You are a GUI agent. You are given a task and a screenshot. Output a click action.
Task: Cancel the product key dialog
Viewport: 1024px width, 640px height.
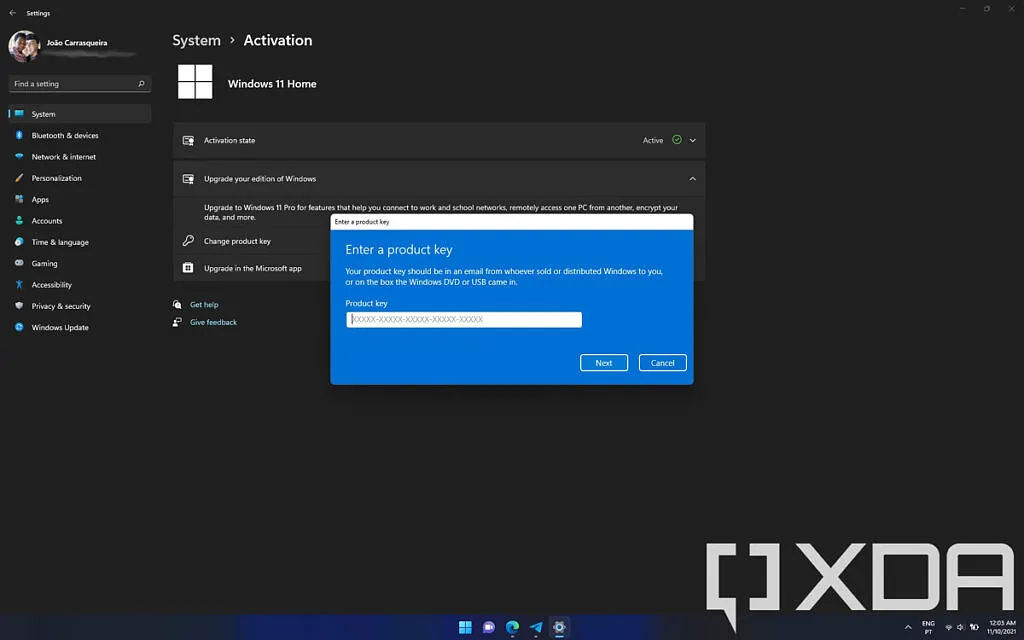663,363
